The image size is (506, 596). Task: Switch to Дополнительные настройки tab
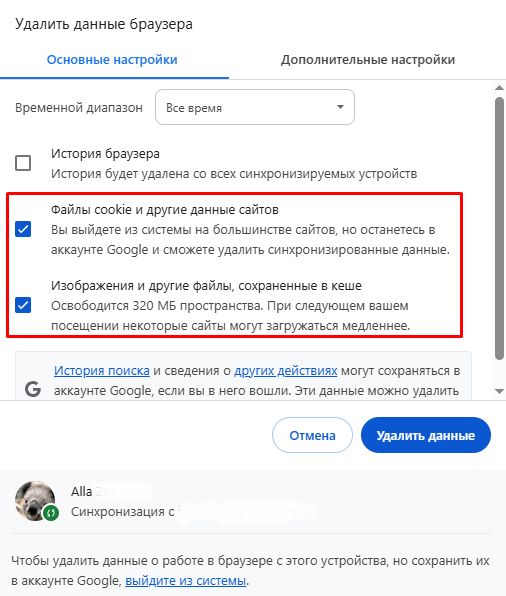(x=368, y=60)
